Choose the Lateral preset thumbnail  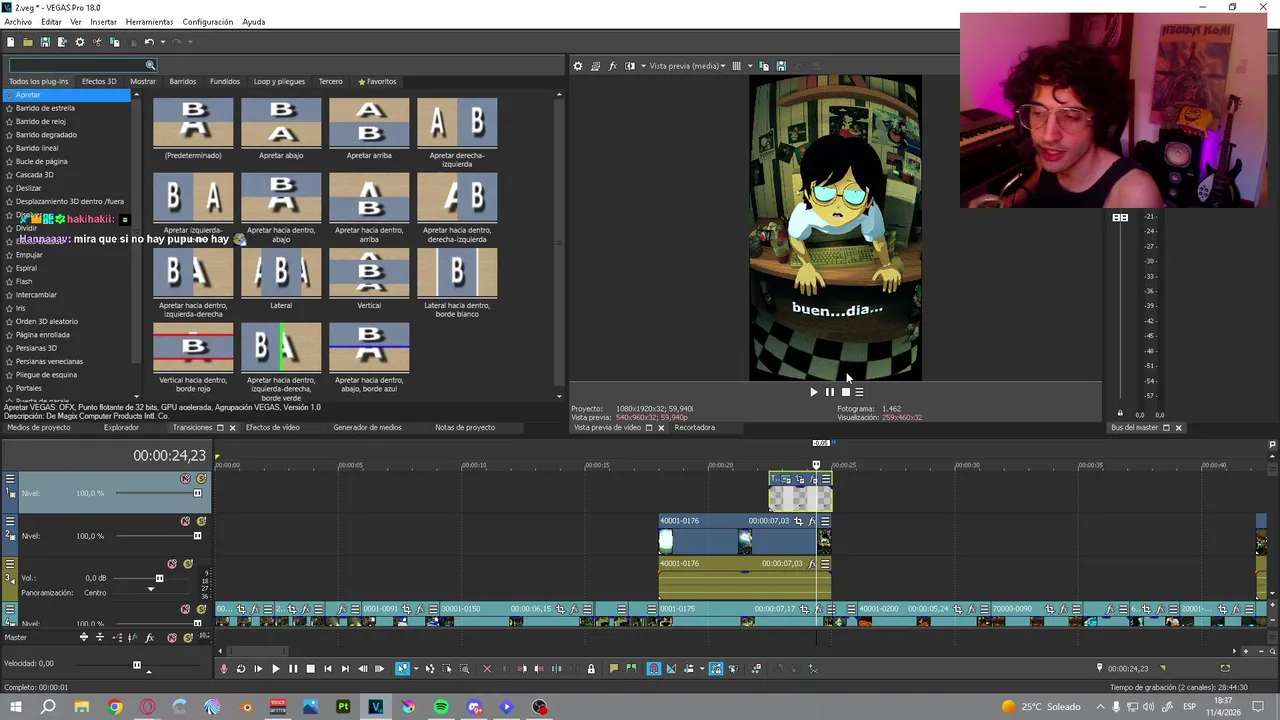pos(281,272)
